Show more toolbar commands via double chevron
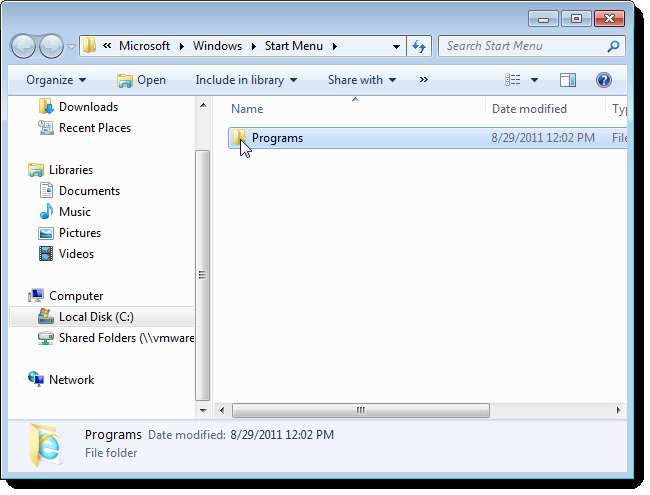The width and height of the screenshot is (650, 495). pyautogui.click(x=423, y=79)
